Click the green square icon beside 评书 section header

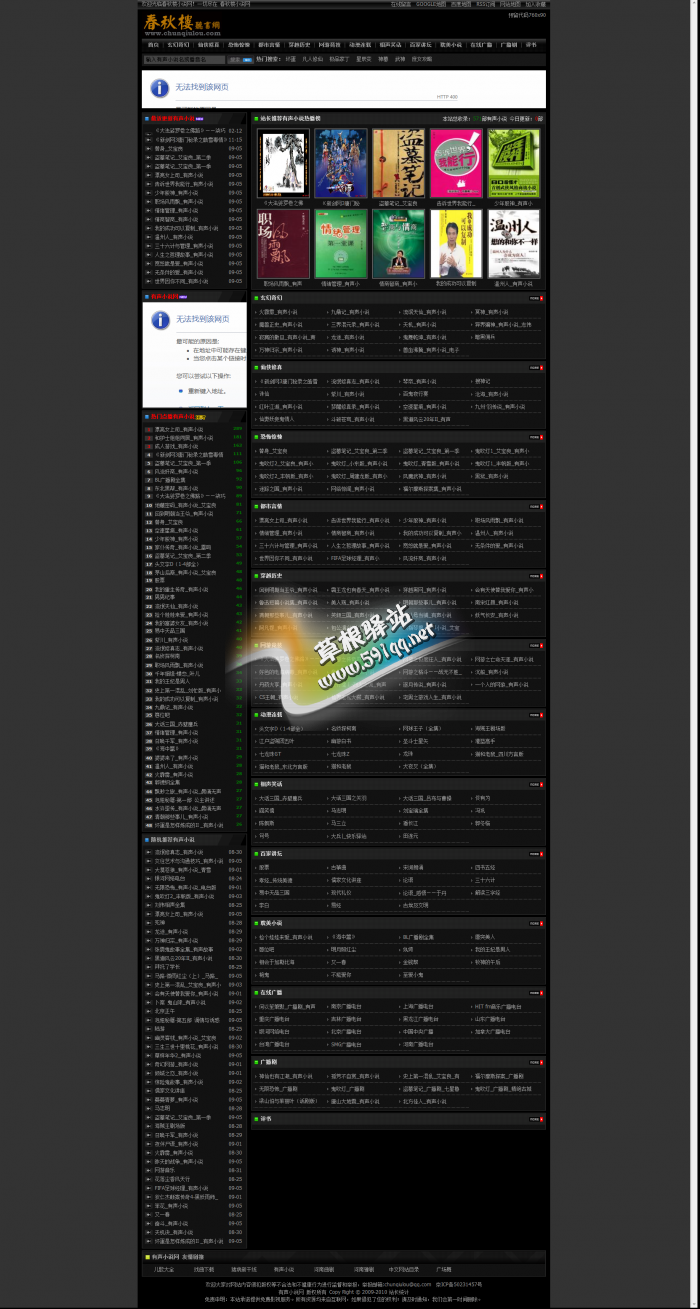(256, 1118)
